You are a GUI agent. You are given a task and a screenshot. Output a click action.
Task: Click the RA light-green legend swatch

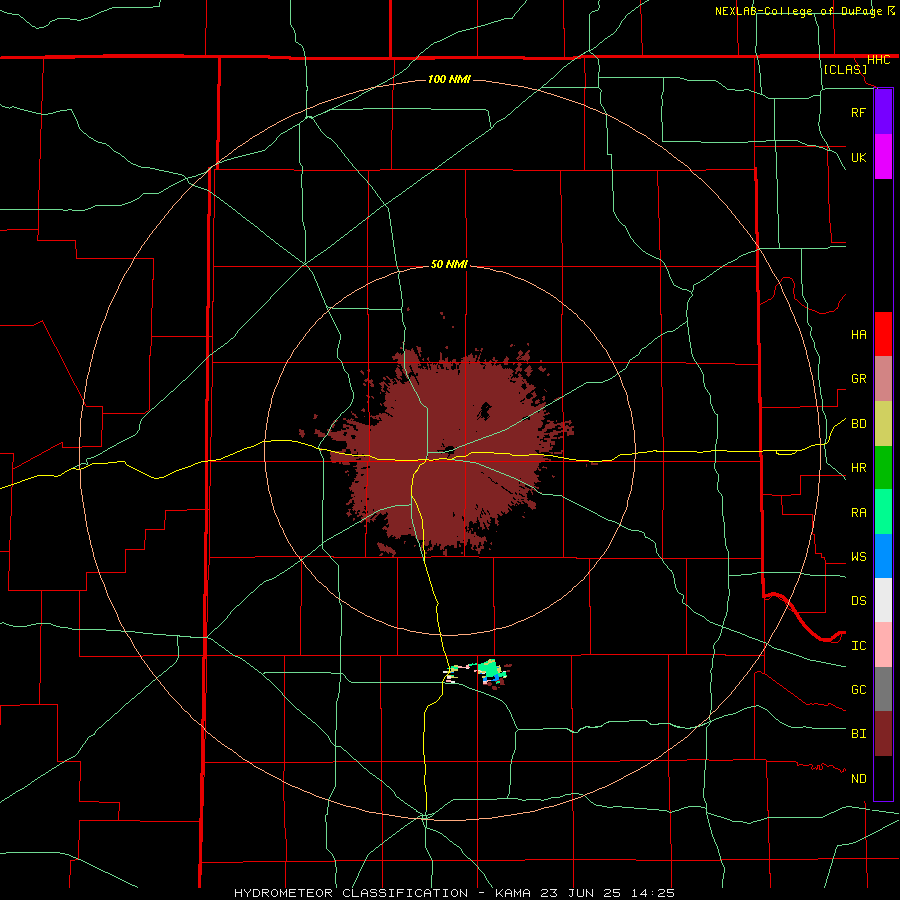pos(883,512)
